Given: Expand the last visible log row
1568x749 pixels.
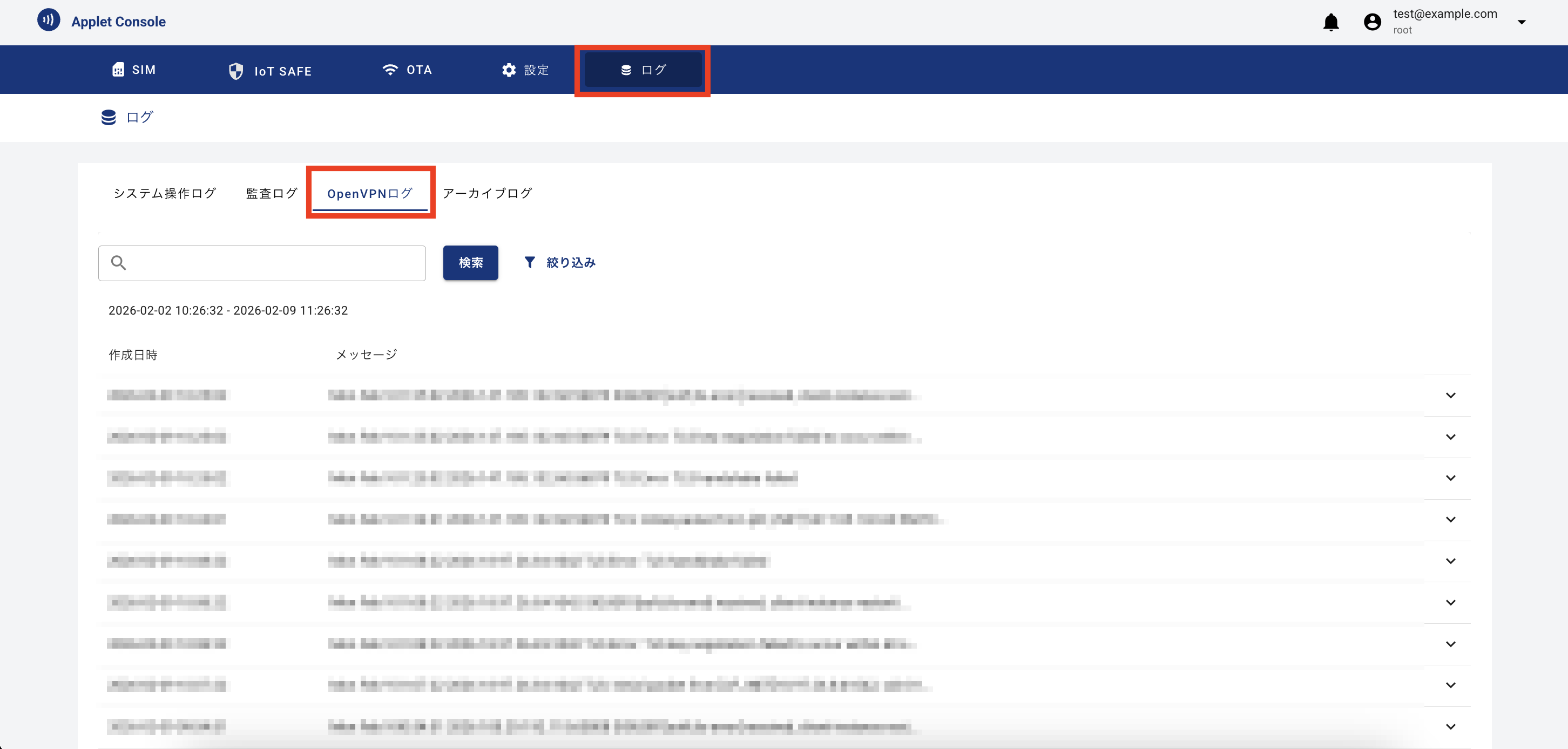Looking at the screenshot, I should point(1450,726).
